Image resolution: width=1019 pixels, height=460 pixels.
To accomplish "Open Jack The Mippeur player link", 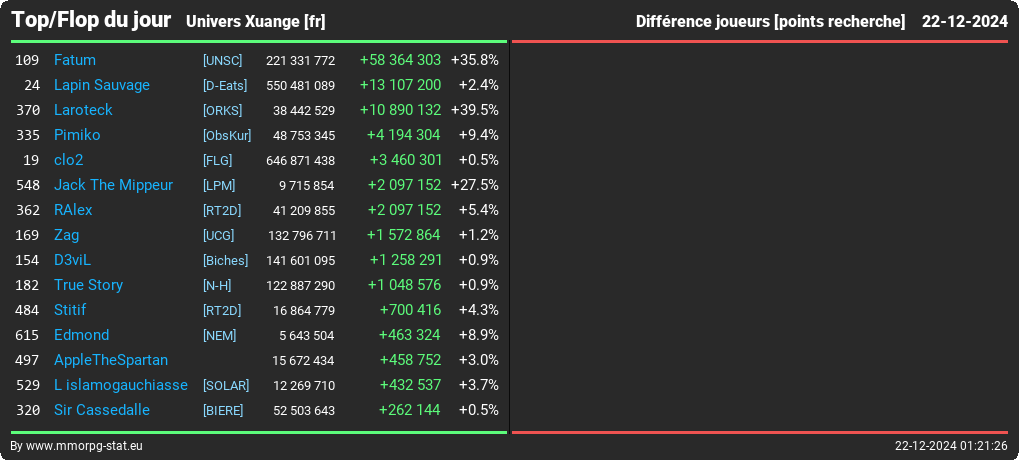I will pos(114,185).
